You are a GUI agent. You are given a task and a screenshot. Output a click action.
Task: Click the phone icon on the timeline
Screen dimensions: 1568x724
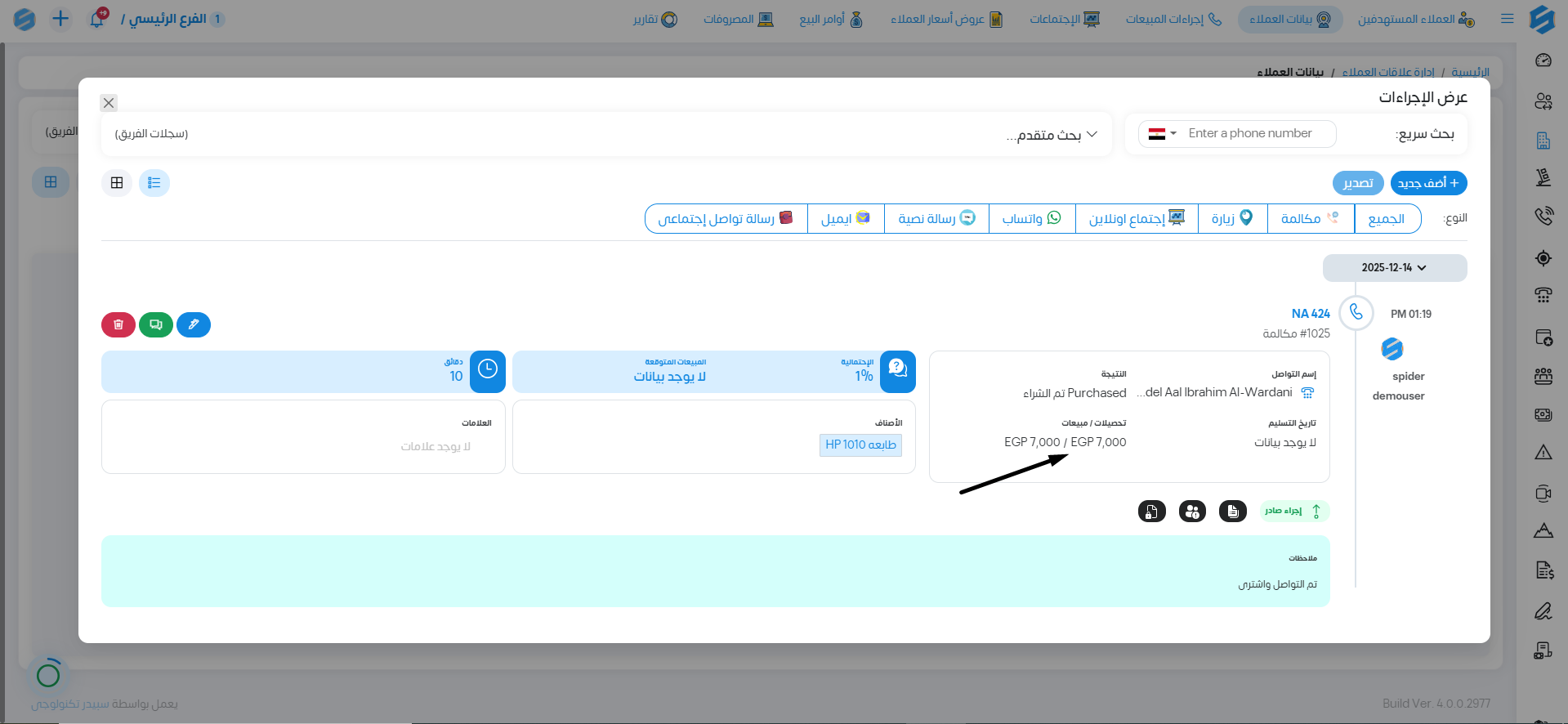click(x=1356, y=312)
